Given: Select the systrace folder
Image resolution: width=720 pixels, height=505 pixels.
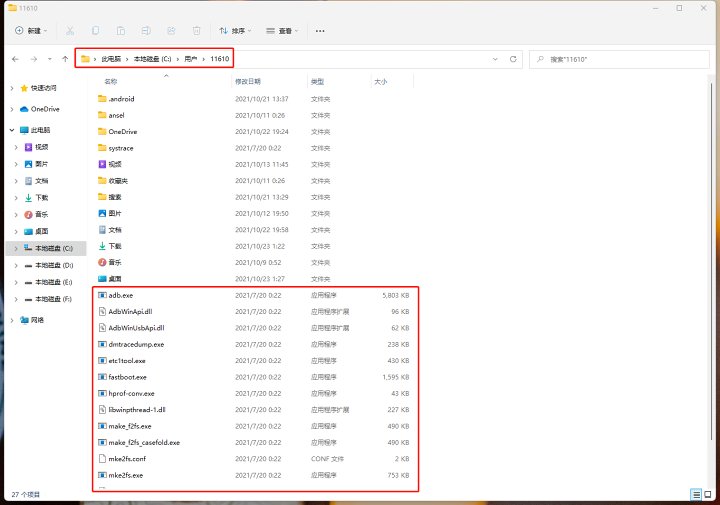Looking at the screenshot, I should [255, 148].
